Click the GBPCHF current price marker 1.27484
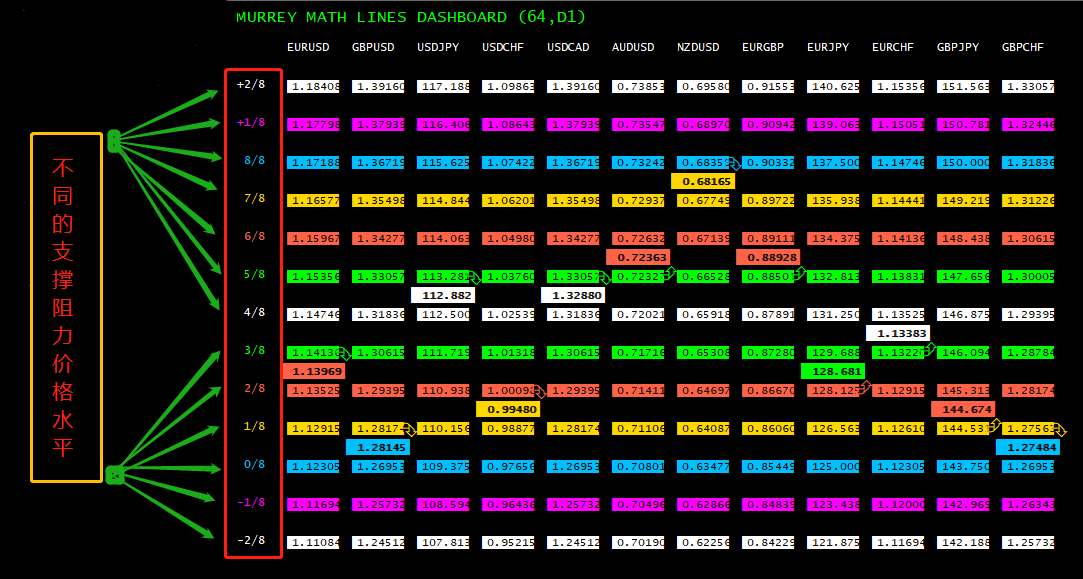 tap(1027, 447)
